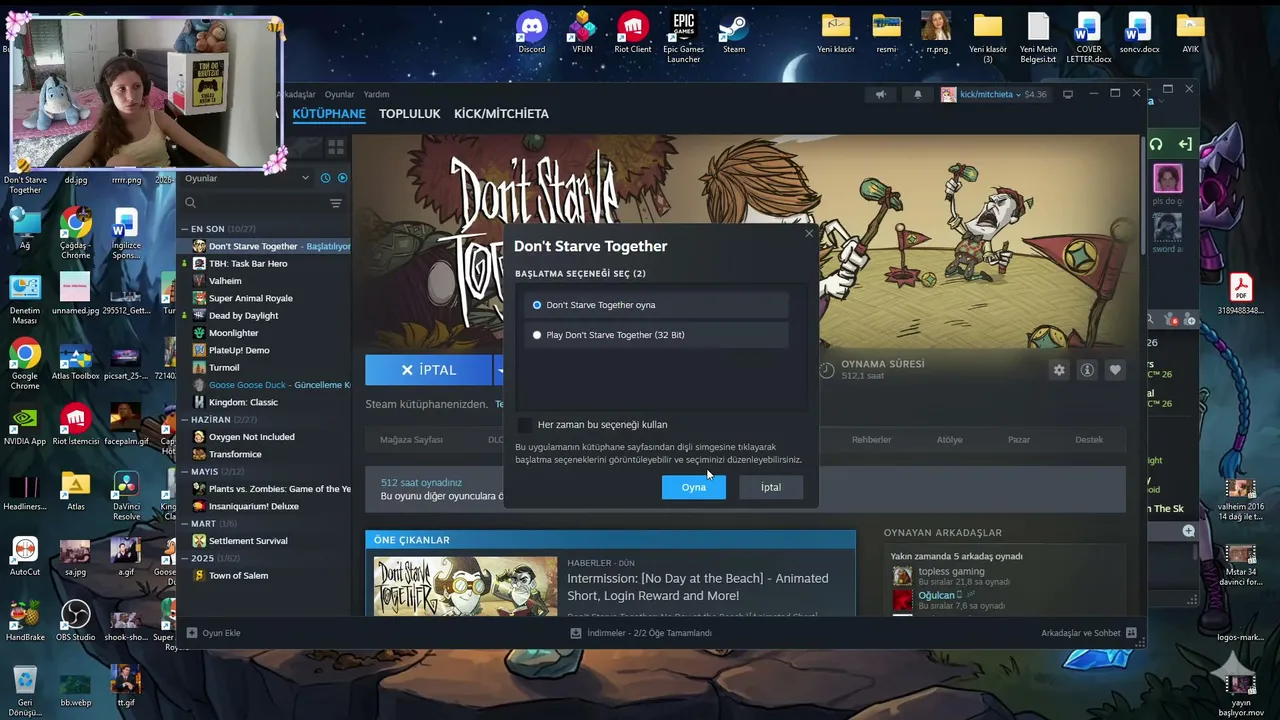Screen dimensions: 1280x720
Task: Open the Oyunlar menu in Steam
Action: [339, 94]
